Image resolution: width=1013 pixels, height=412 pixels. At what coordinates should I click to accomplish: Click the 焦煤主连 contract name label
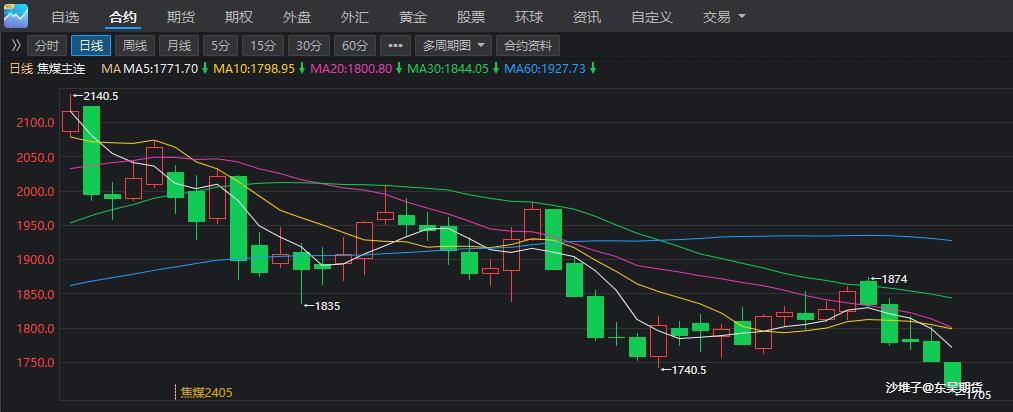click(61, 68)
